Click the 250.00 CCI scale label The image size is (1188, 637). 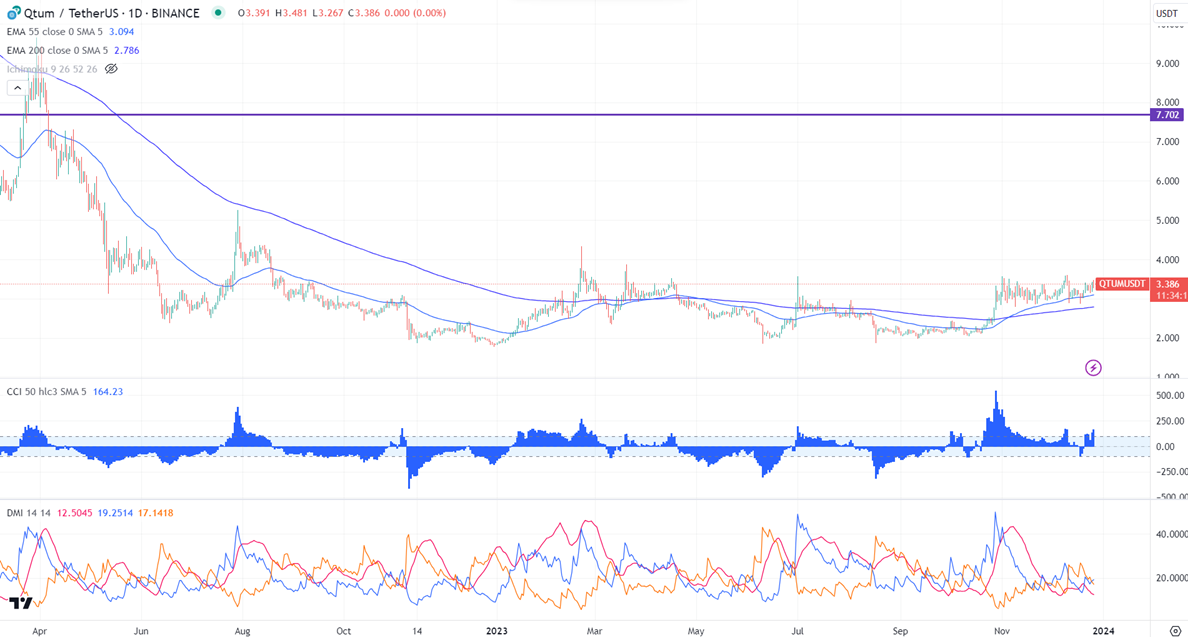1170,421
